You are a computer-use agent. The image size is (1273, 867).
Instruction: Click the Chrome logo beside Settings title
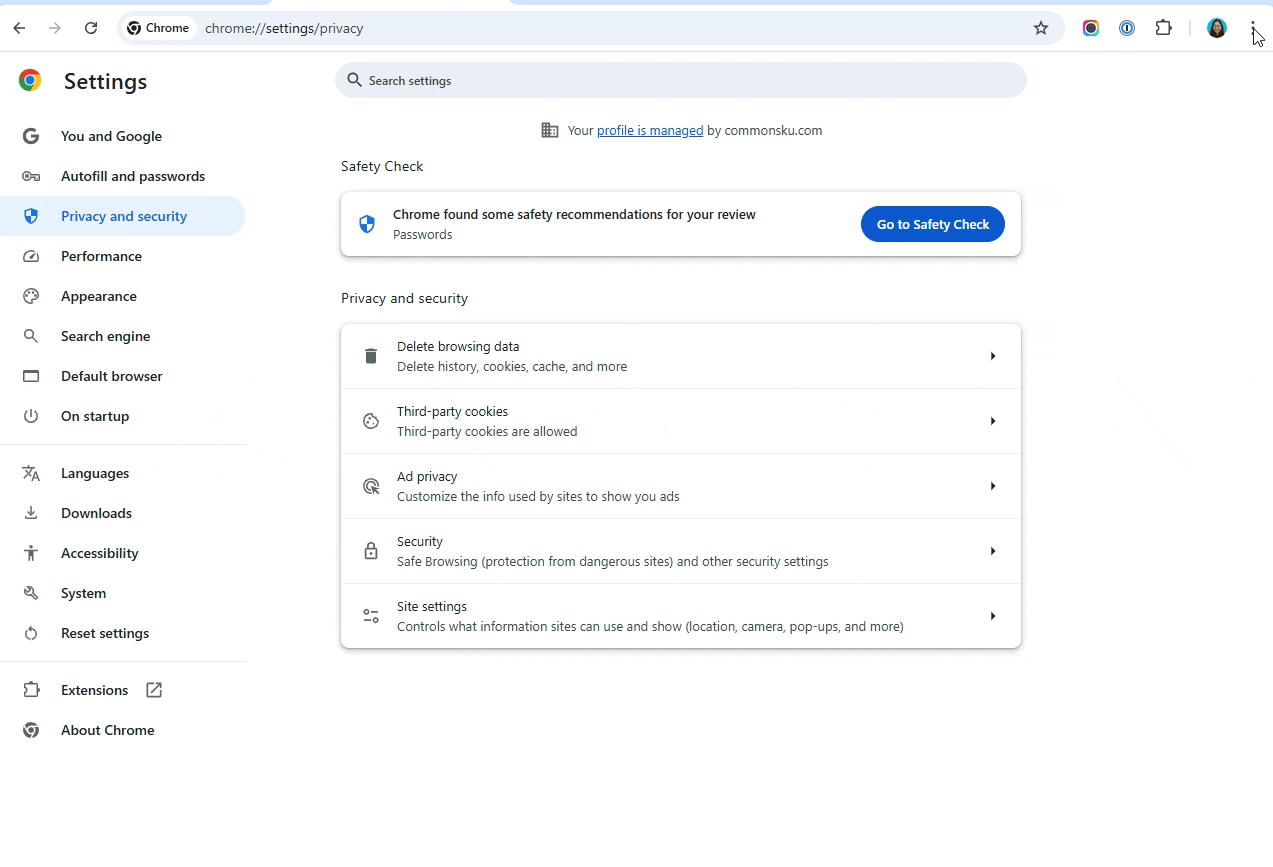30,81
